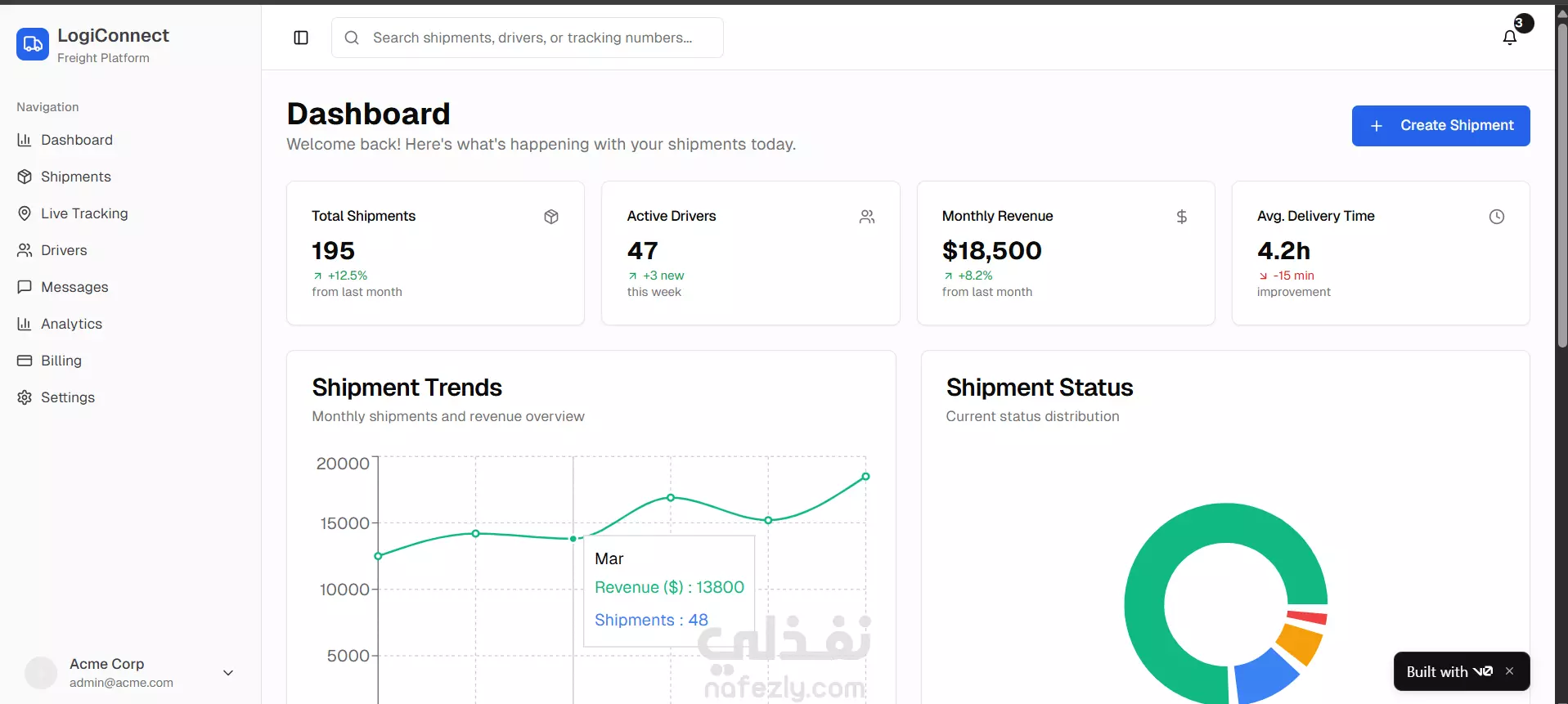Open Billing in the sidebar

click(x=61, y=361)
